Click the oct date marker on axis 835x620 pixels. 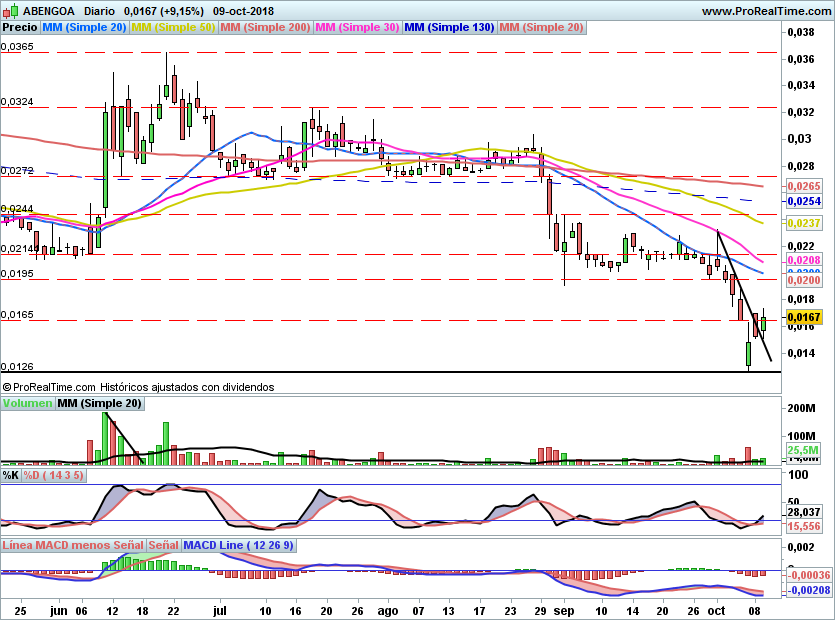pyautogui.click(x=716, y=611)
